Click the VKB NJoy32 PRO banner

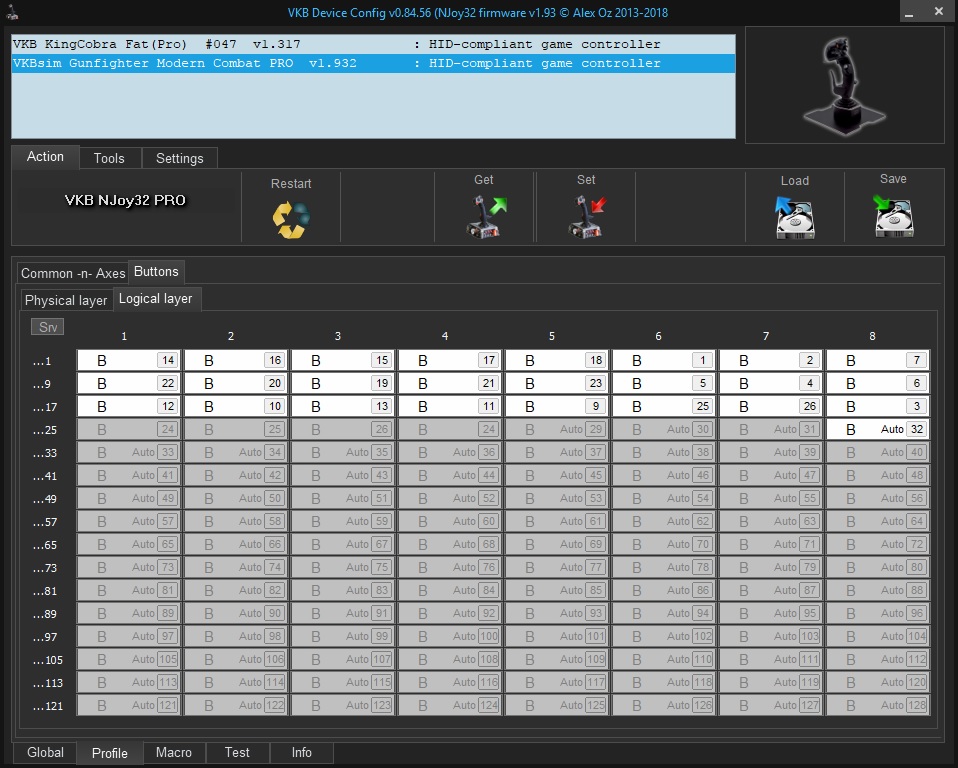point(125,200)
